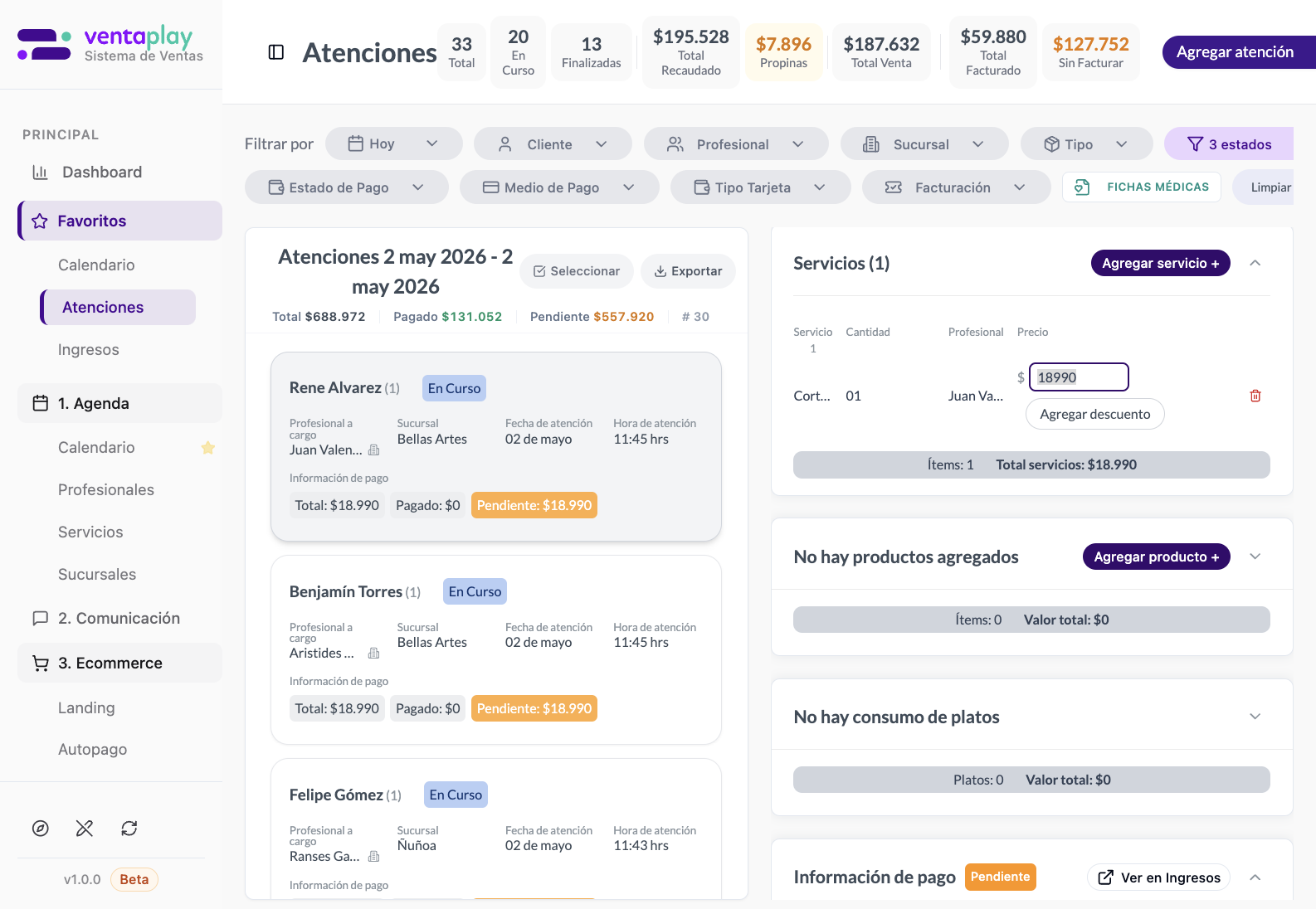Click the ventaplay logo
Viewport: 1316px width, 909px height.
[x=110, y=45]
